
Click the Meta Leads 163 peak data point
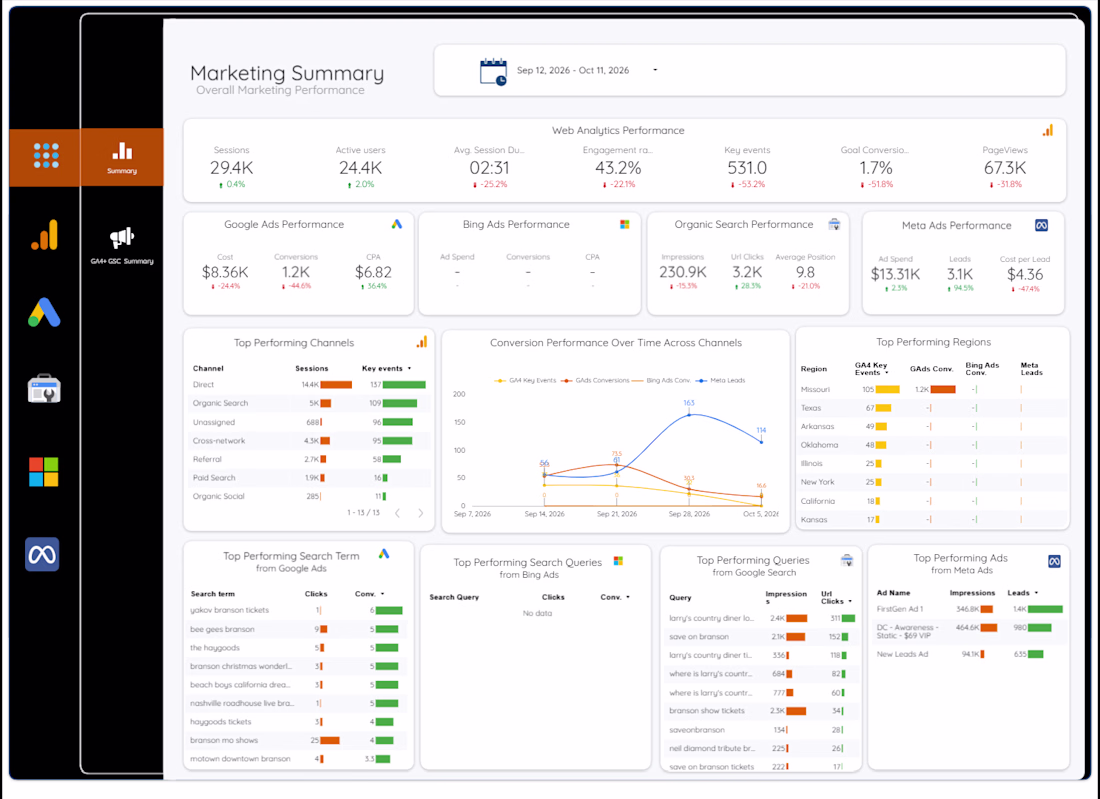689,415
